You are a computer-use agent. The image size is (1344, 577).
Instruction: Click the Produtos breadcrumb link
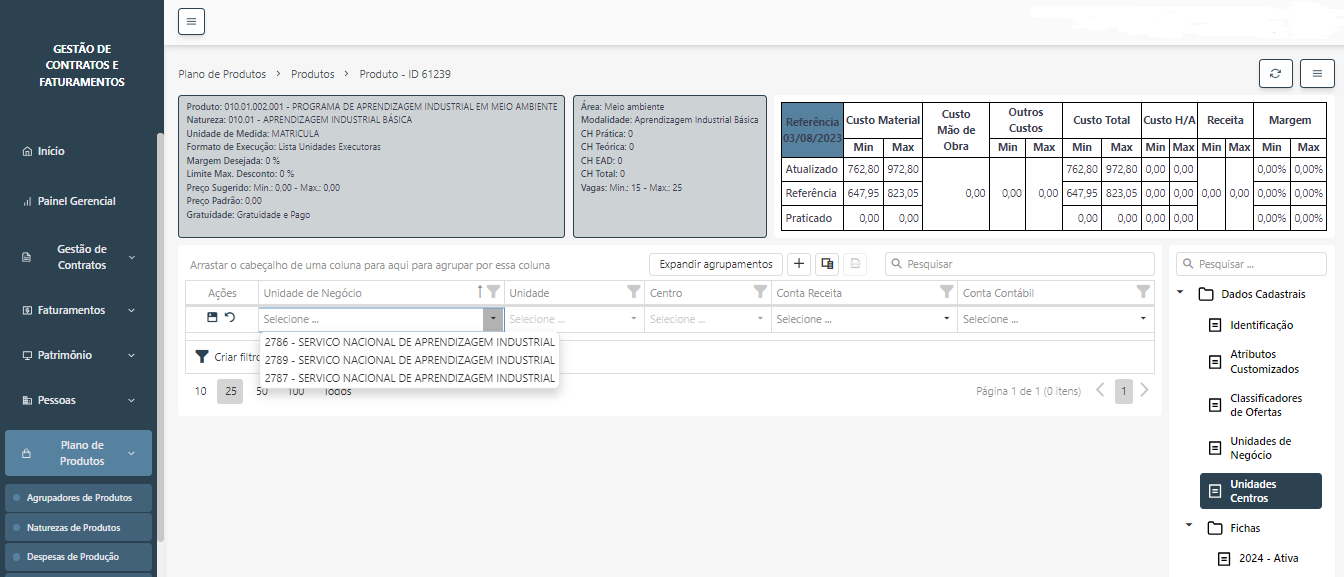(x=312, y=74)
